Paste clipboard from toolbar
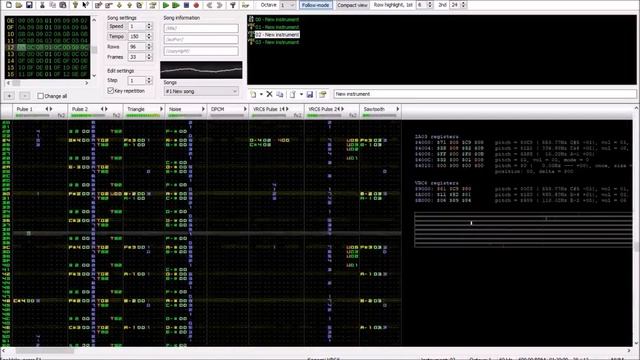The width and height of the screenshot is (640, 360). pyautogui.click(x=63, y=5)
